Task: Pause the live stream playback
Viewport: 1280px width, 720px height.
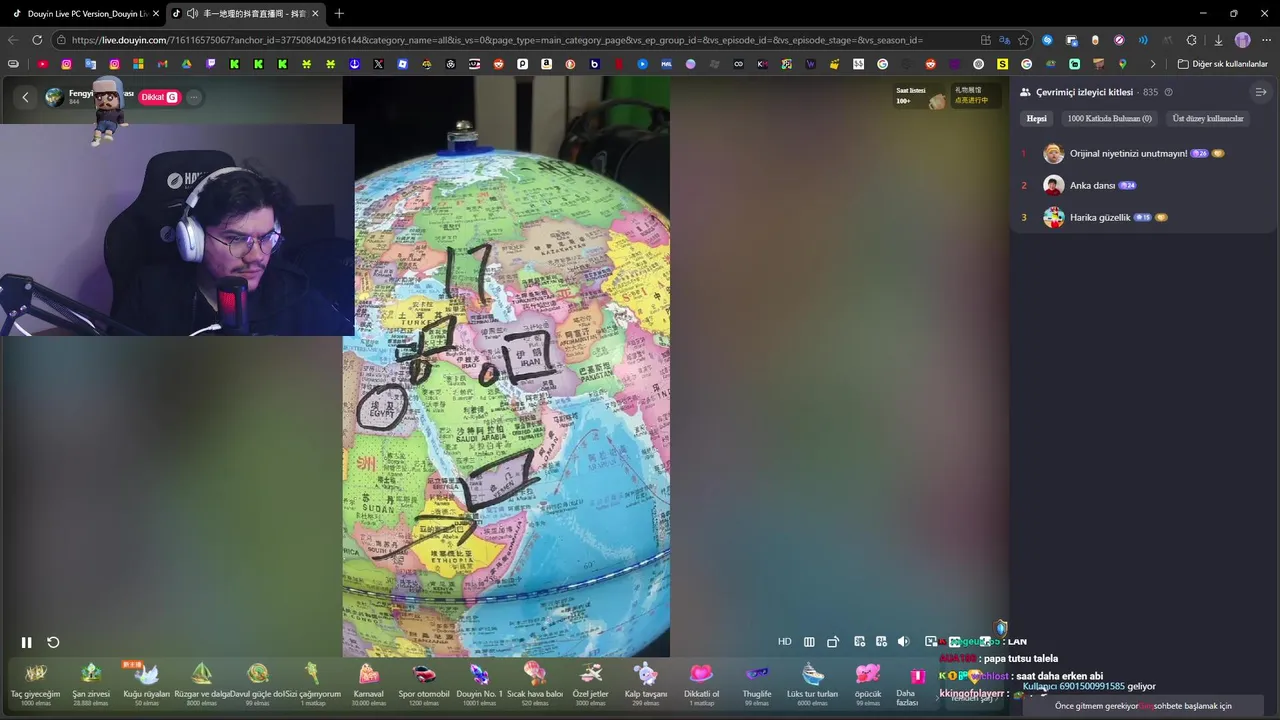Action: (x=26, y=642)
